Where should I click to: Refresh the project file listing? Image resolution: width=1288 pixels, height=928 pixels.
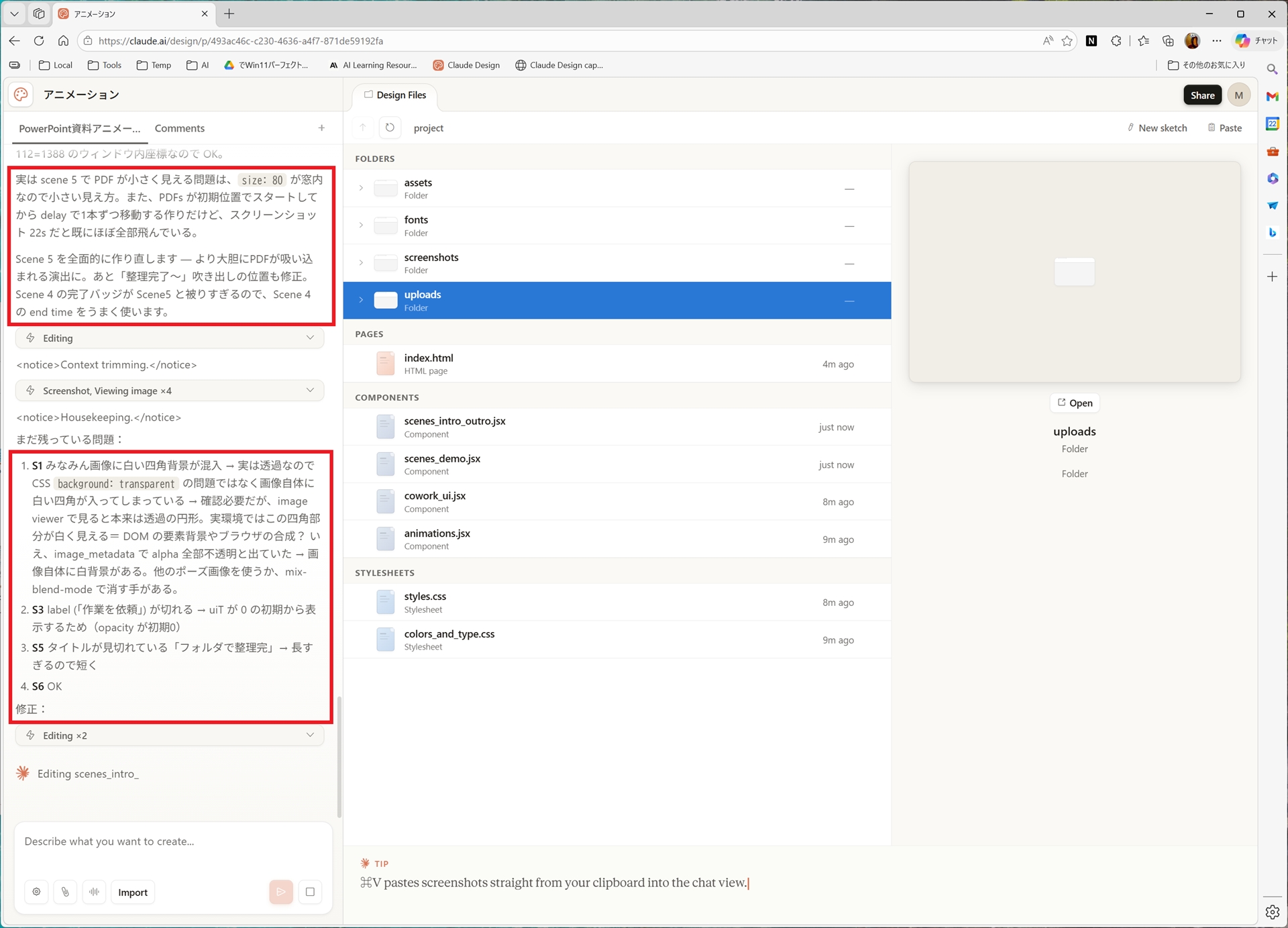click(390, 127)
